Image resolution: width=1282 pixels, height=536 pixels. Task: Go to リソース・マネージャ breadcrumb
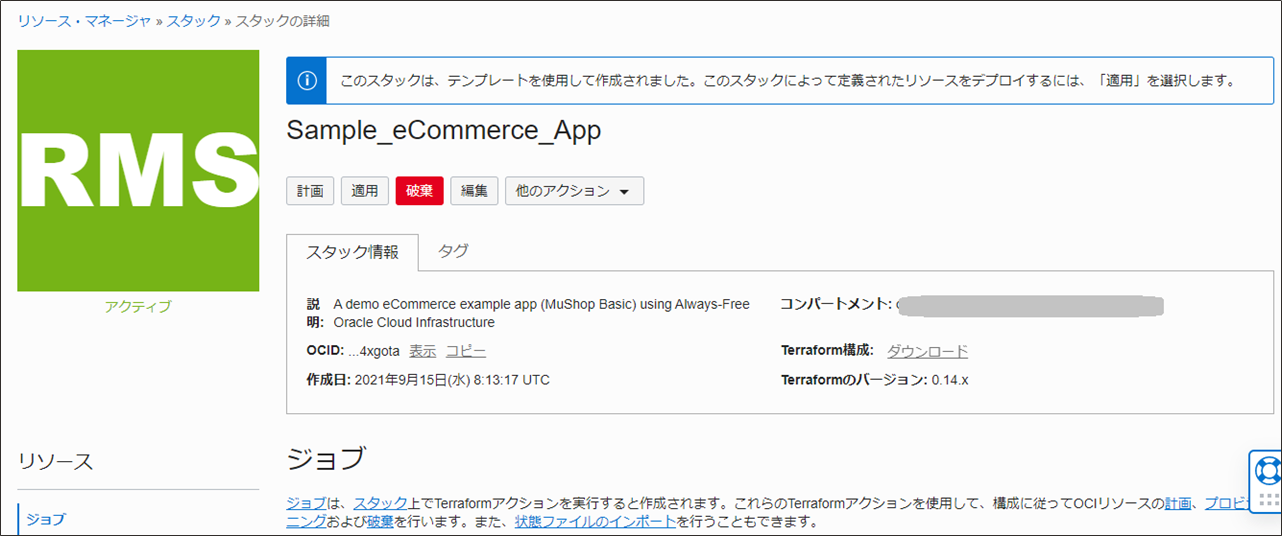pos(83,21)
